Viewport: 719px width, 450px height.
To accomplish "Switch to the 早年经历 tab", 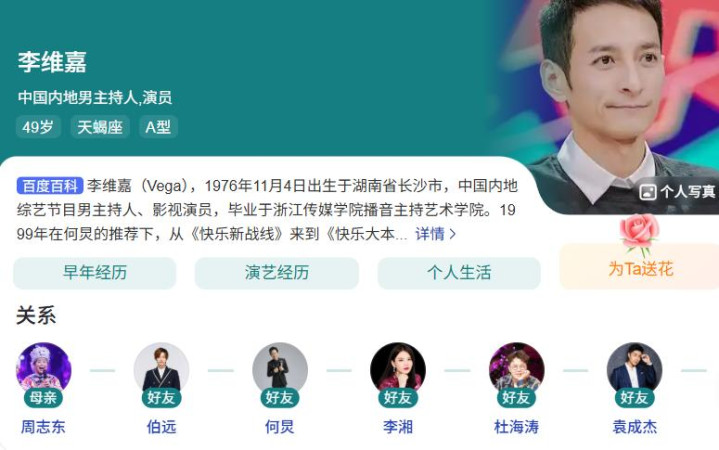I will [94, 273].
